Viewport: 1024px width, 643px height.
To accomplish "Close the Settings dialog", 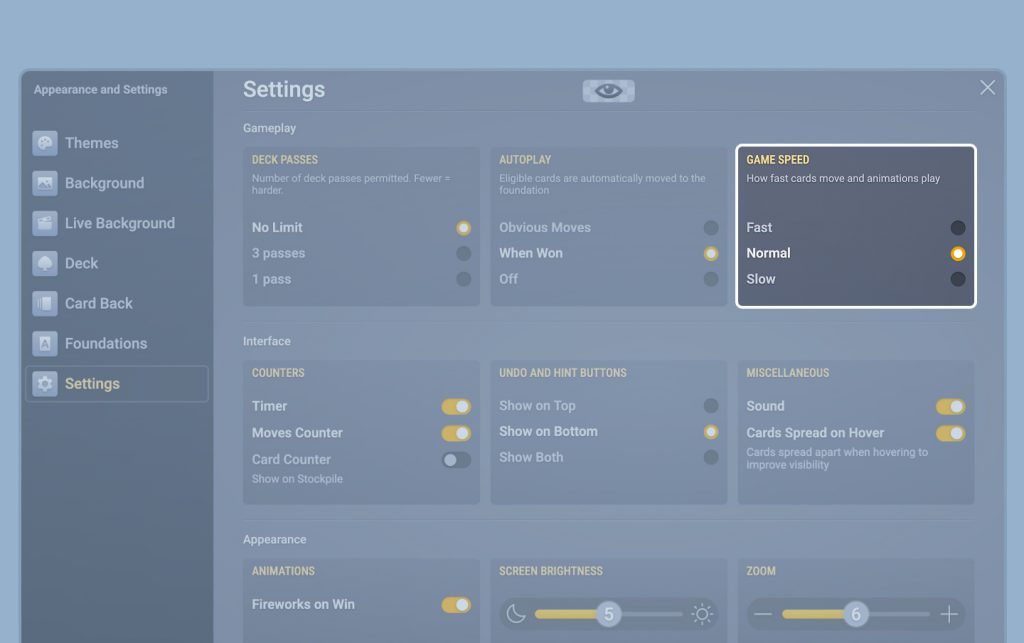I will coord(987,88).
